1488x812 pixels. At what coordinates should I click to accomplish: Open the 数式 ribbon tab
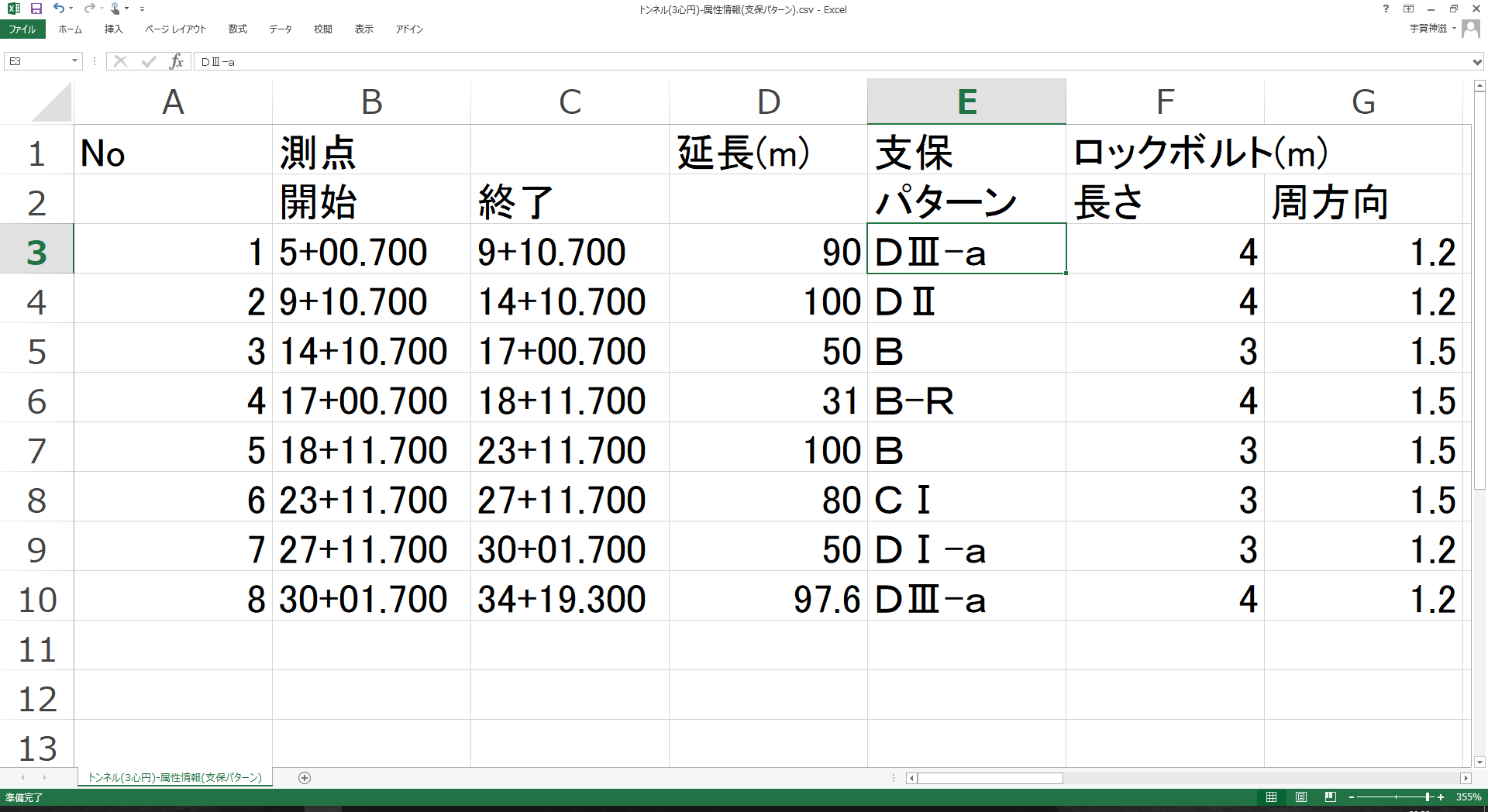coord(237,29)
